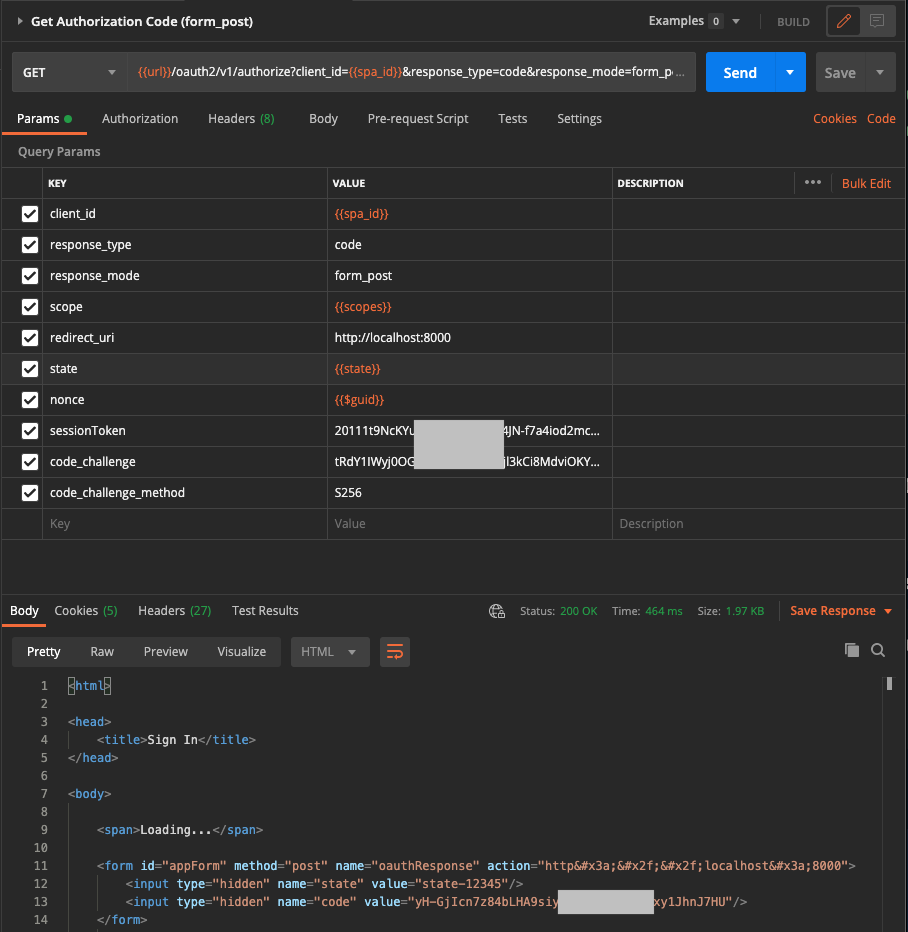Uncheck the scope parameter checkbox

[30, 307]
